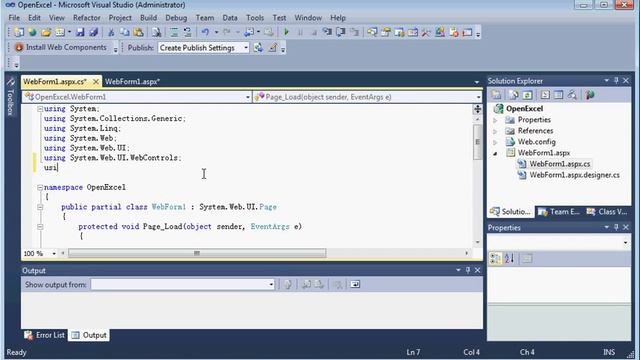640x360 pixels.
Task: Toggle auto-hide pin on Solution Explorer
Action: click(616, 81)
